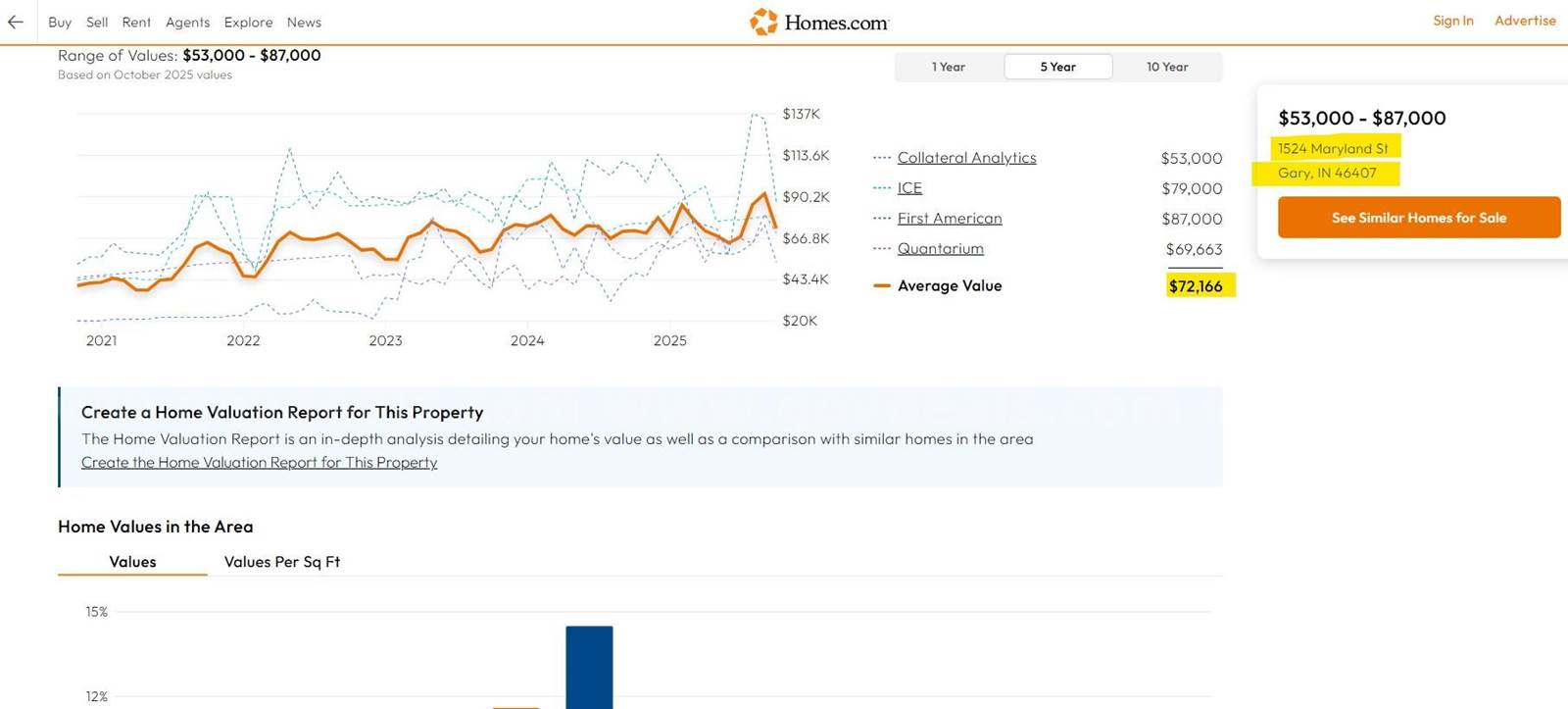The height and width of the screenshot is (709, 1568).
Task: Select the 10 Year range toggle
Action: pos(1166,67)
